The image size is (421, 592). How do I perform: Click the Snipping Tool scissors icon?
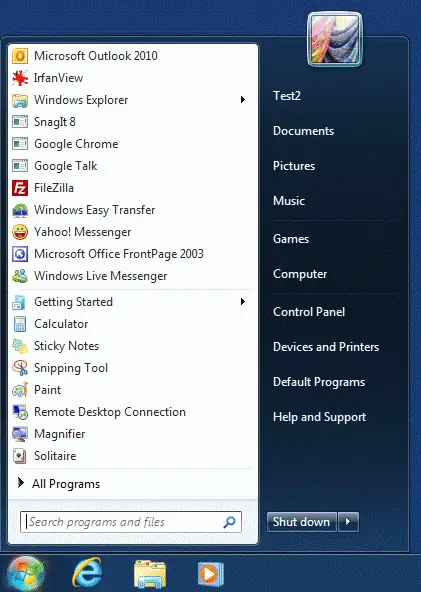coord(20,368)
